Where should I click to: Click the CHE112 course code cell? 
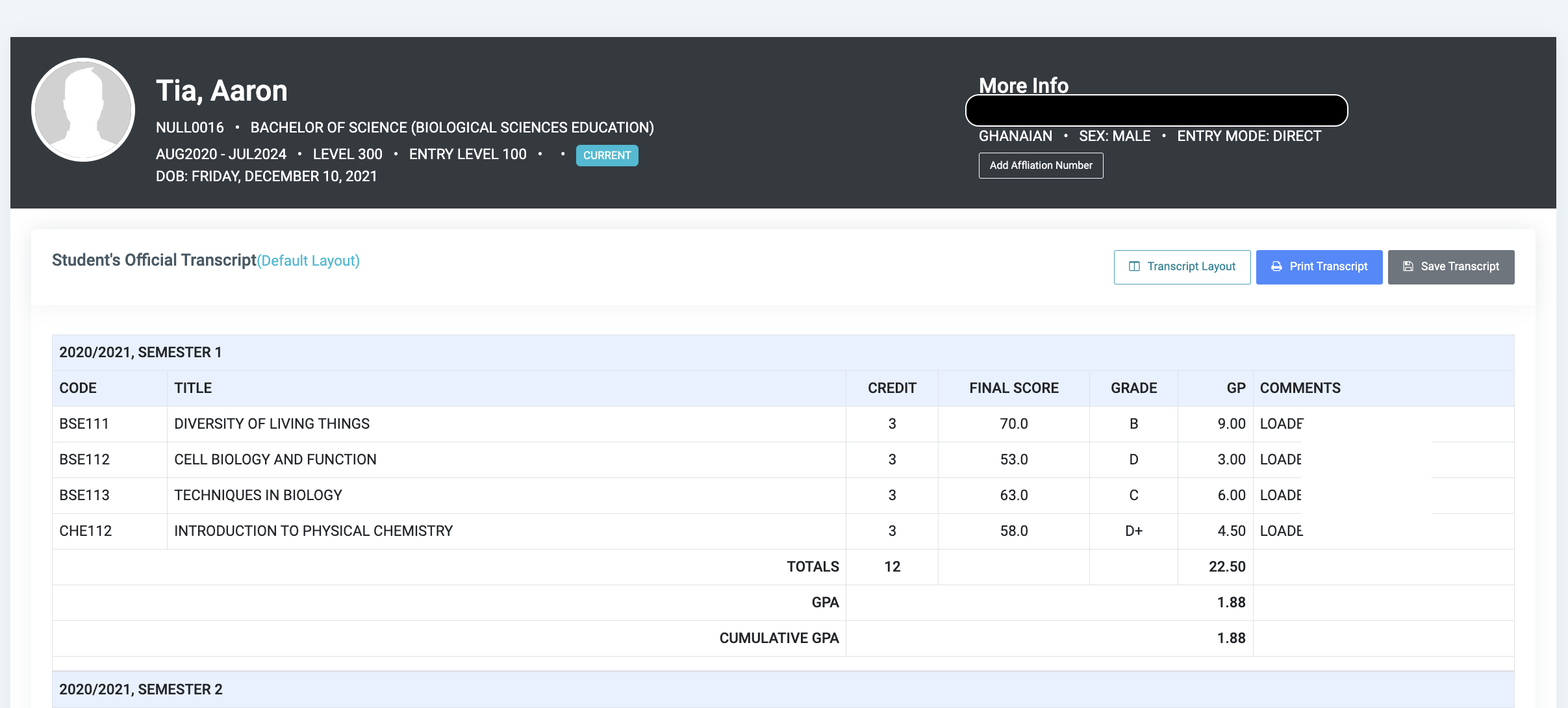pyautogui.click(x=85, y=531)
